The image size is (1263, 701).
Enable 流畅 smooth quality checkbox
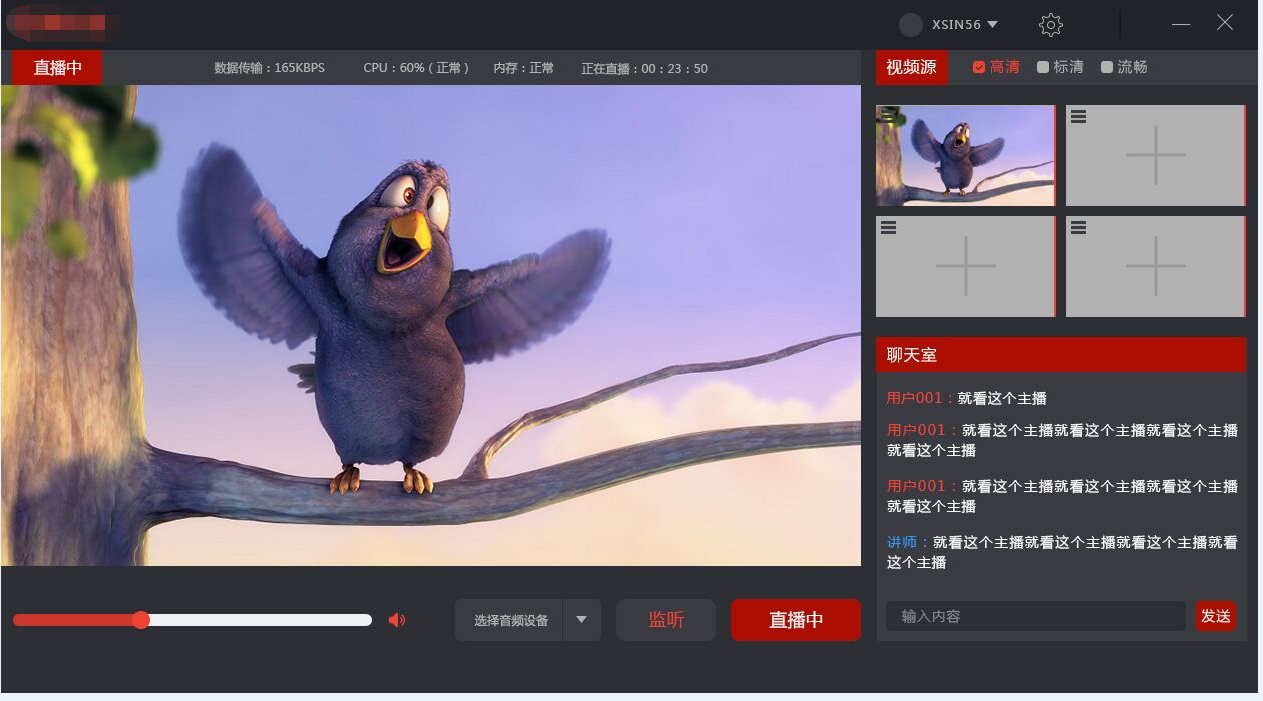(1107, 67)
